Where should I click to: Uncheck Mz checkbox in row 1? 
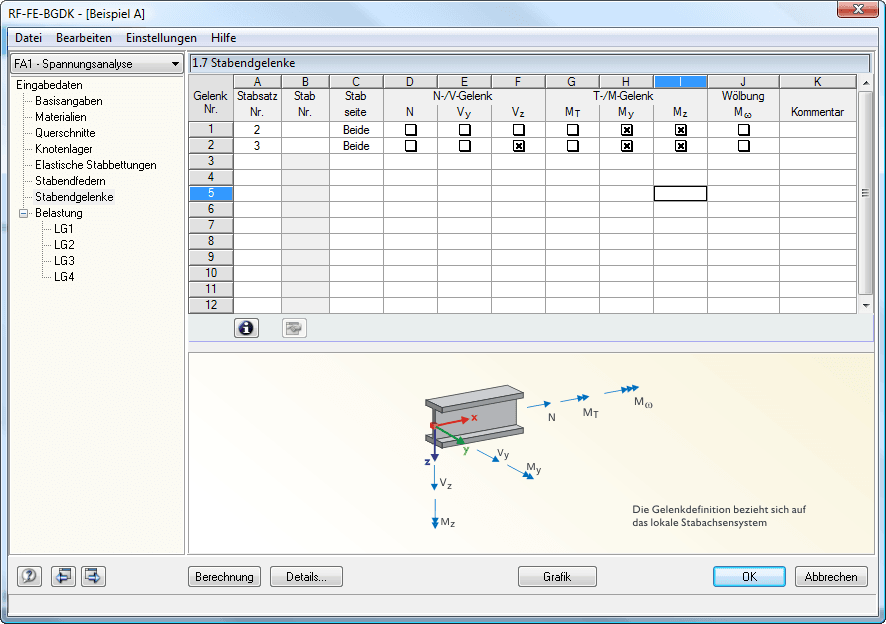(x=680, y=129)
